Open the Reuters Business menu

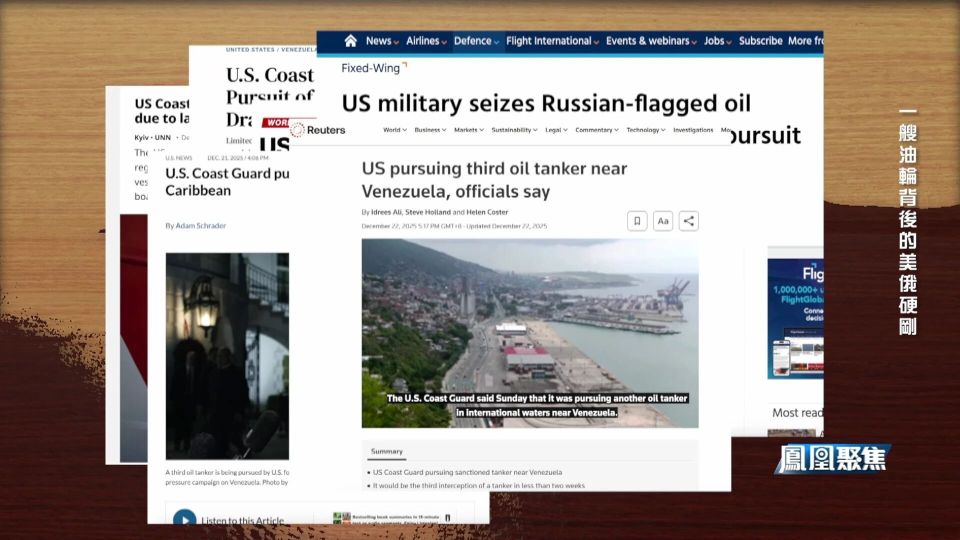[x=430, y=130]
